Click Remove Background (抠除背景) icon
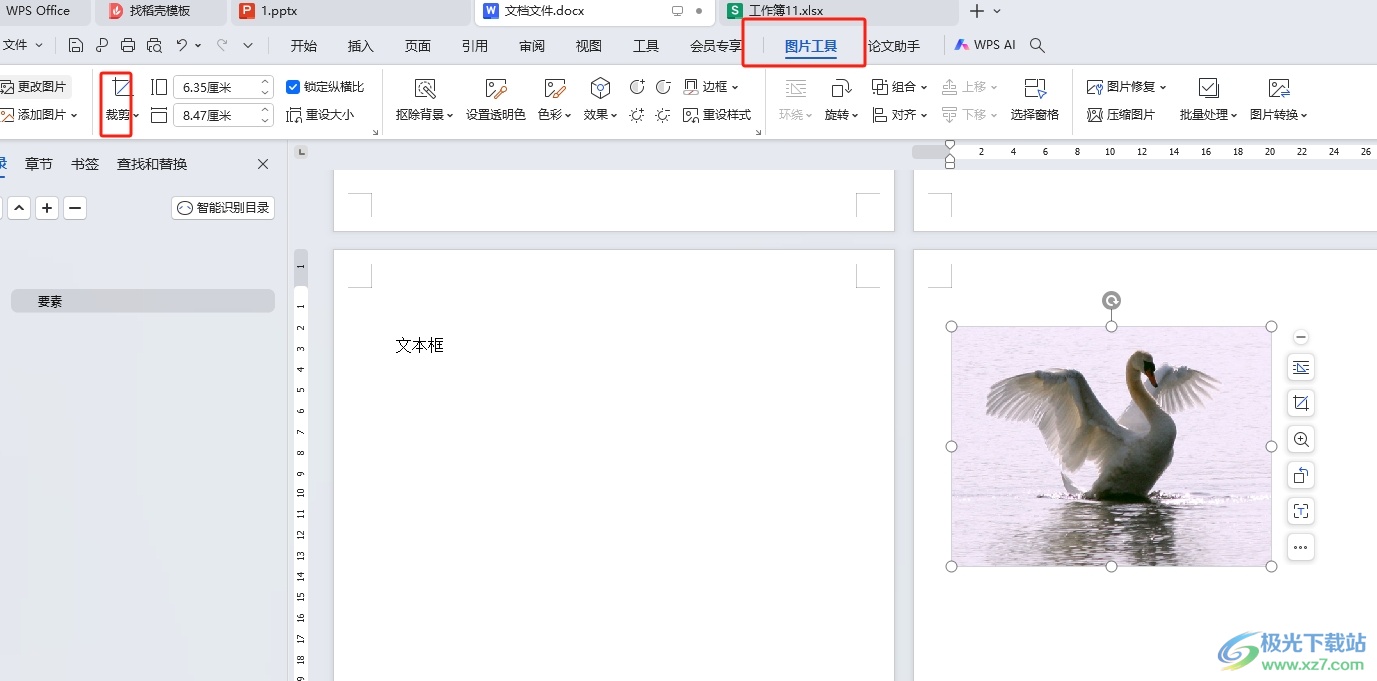The height and width of the screenshot is (681, 1377). [425, 88]
